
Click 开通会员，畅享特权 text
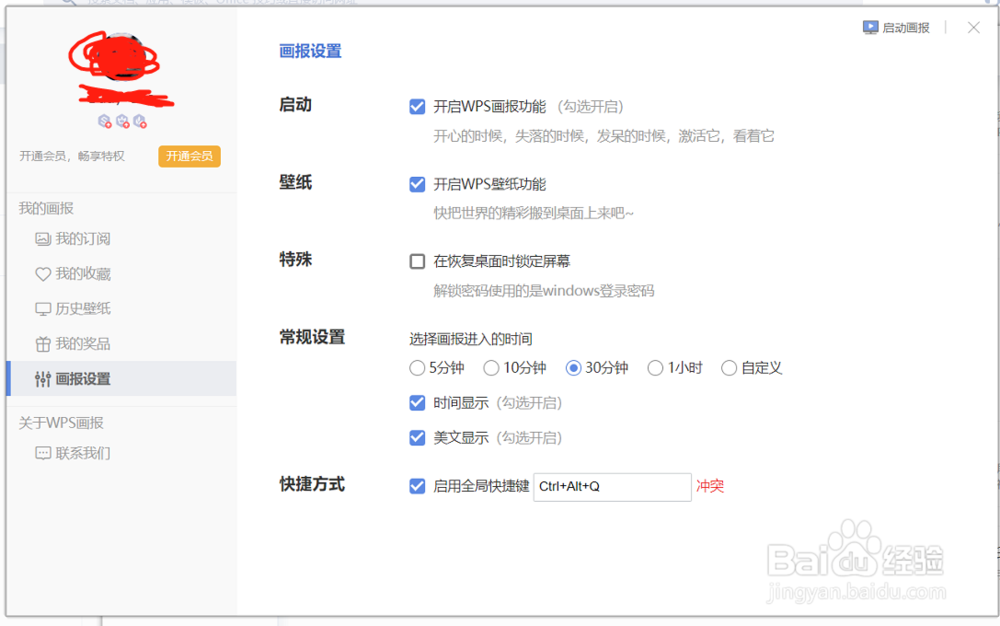click(x=72, y=156)
